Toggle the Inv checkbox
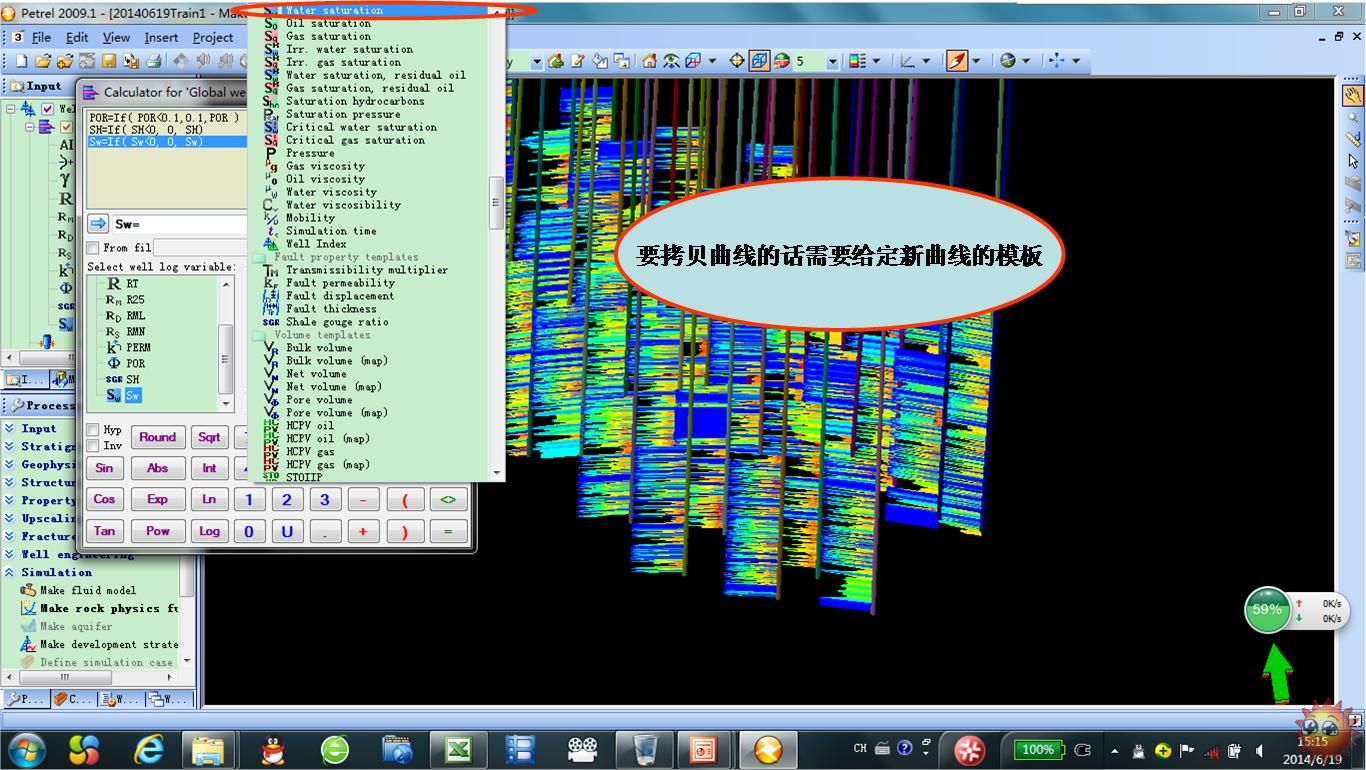 [93, 446]
